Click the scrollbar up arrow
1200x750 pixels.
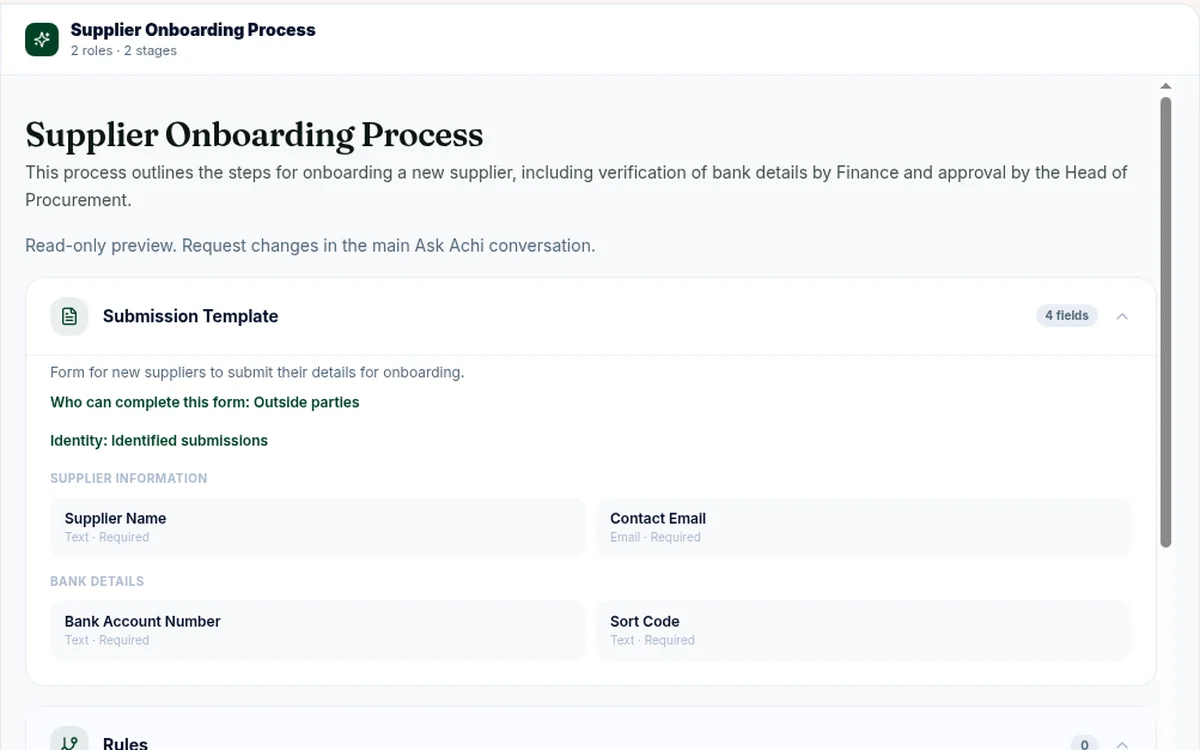[x=1166, y=87]
